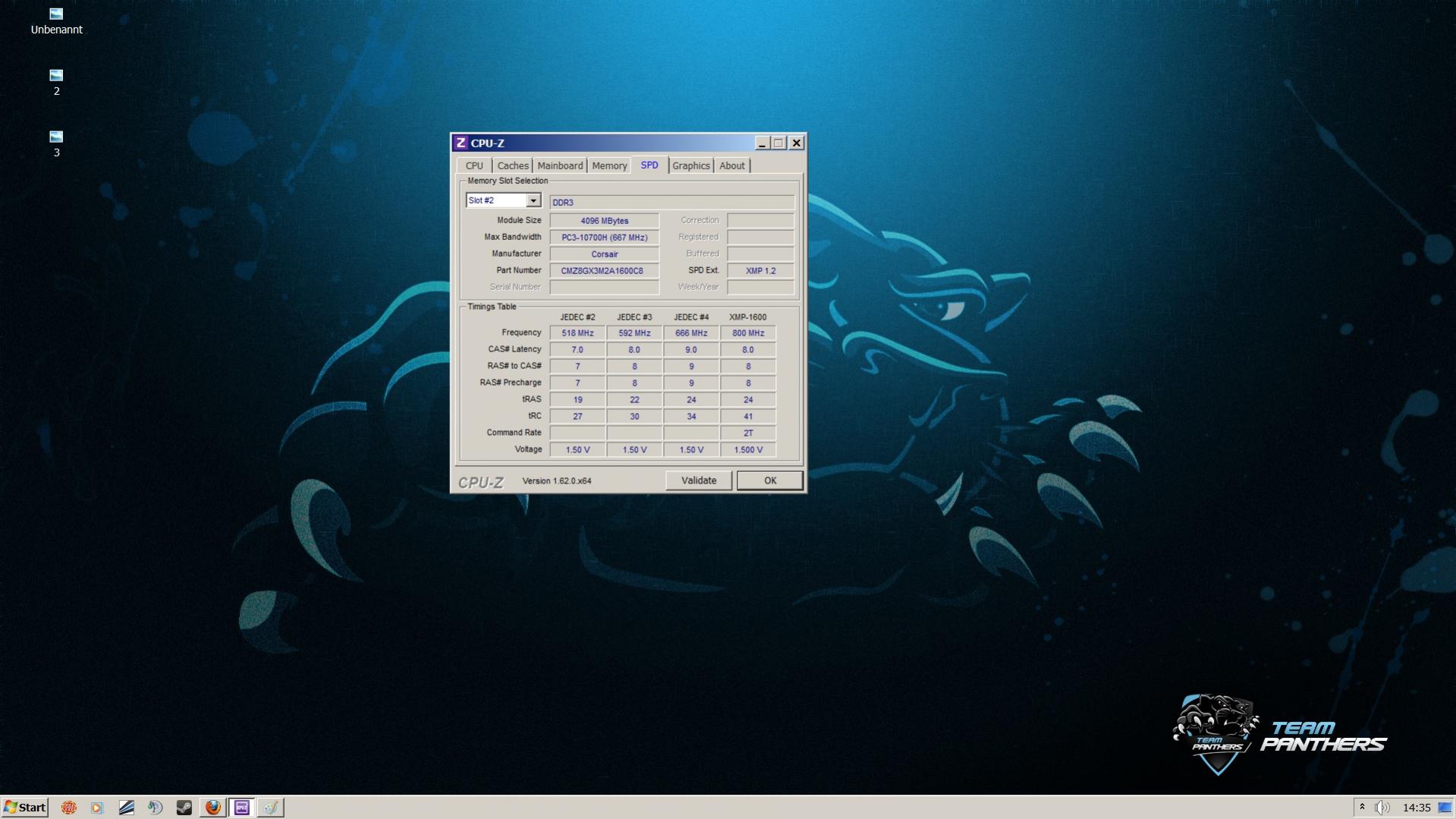Click the 2T command rate cell
1456x819 pixels.
point(748,433)
